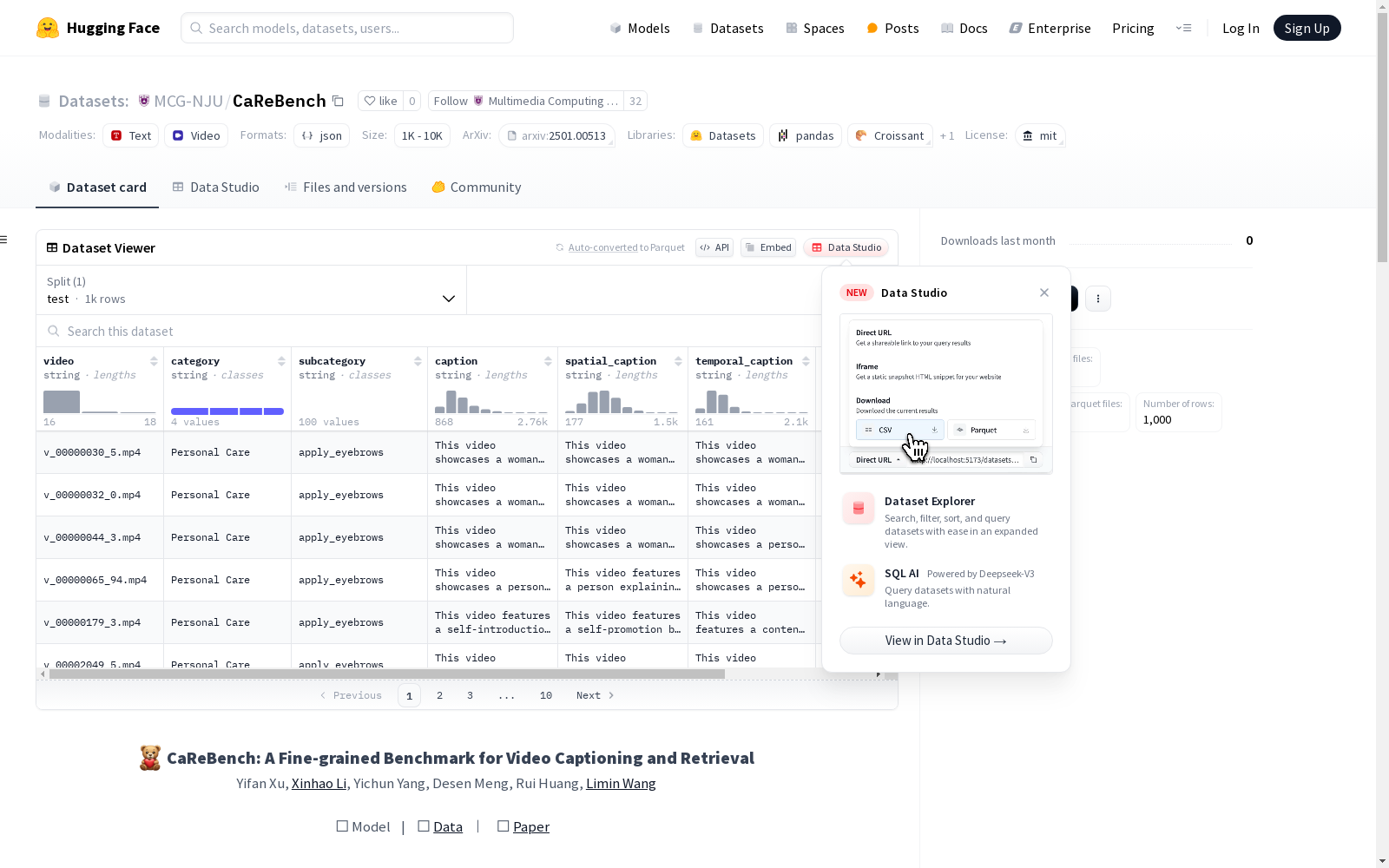Screen dimensions: 1389x868
Task: Sort the category column with its sort arrows
Action: pyautogui.click(x=281, y=361)
